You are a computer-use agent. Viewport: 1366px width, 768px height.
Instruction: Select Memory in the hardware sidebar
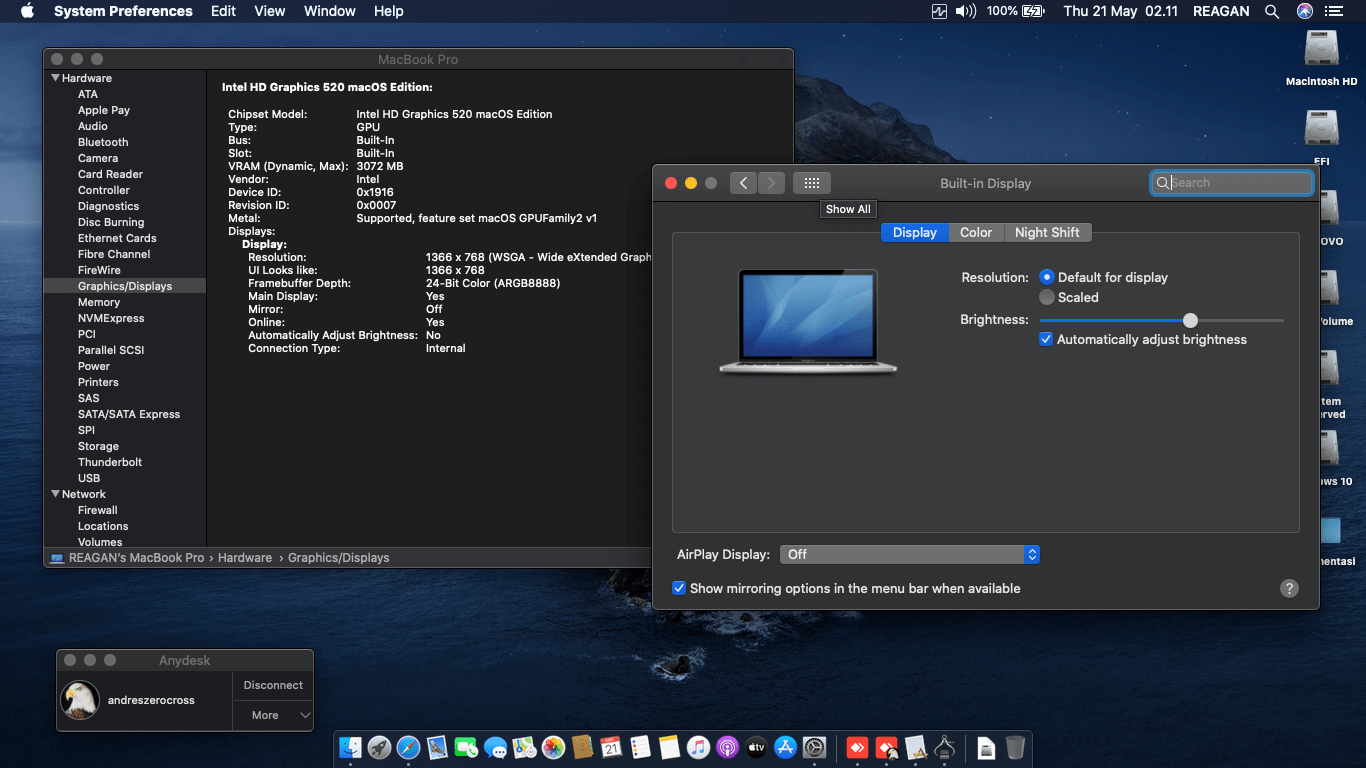[x=99, y=302]
